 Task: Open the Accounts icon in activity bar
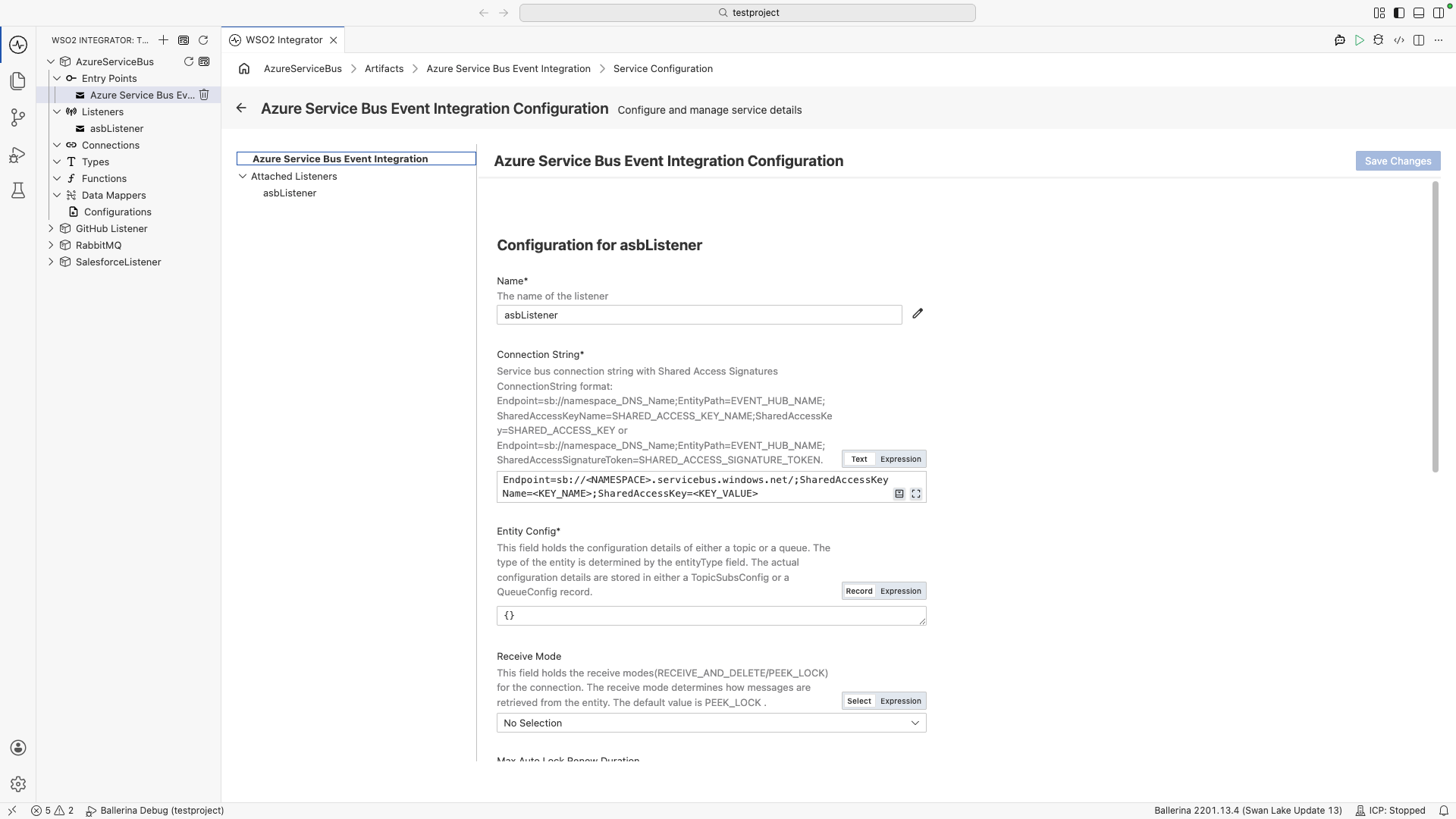coord(18,748)
